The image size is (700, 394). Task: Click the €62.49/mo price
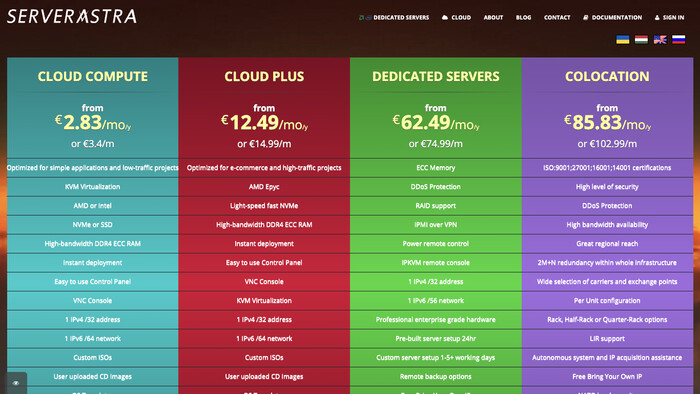436,123
